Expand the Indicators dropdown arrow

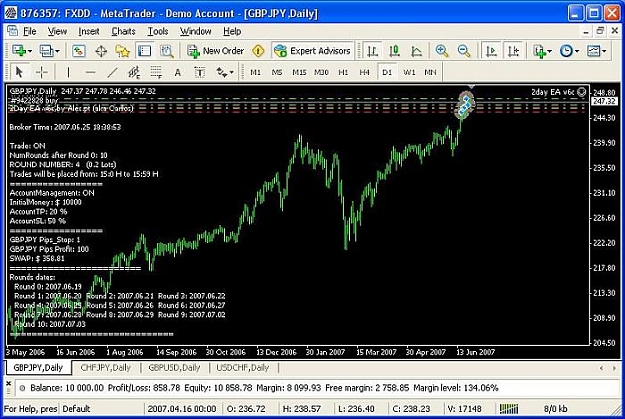coord(550,51)
